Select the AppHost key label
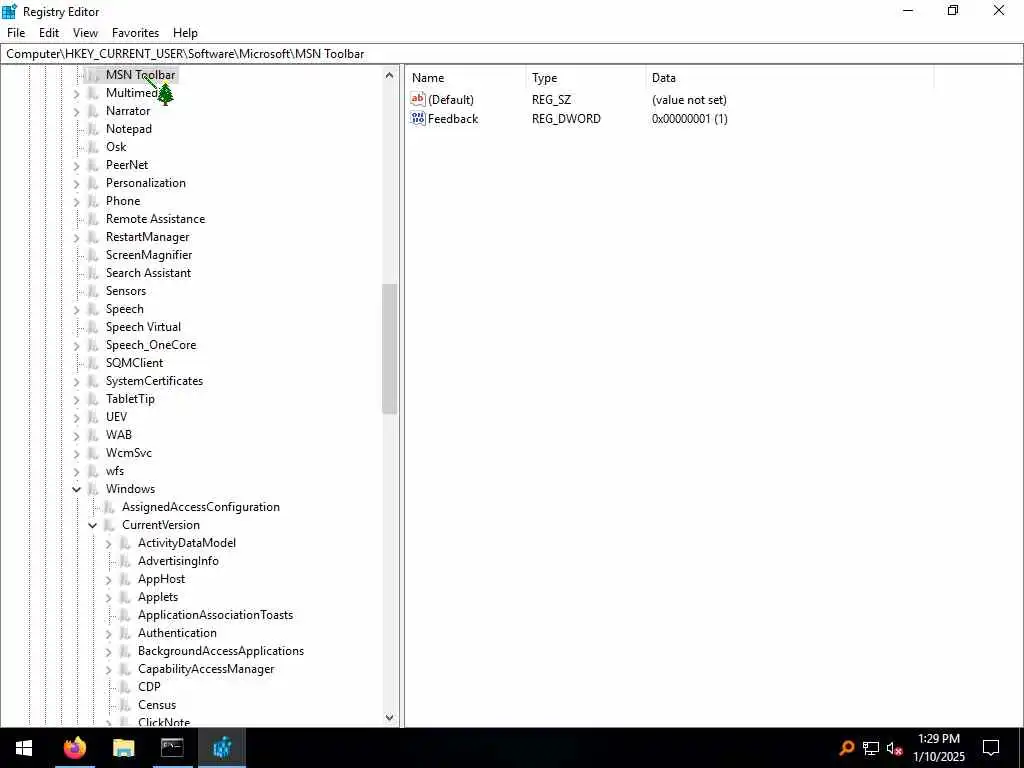 (161, 579)
